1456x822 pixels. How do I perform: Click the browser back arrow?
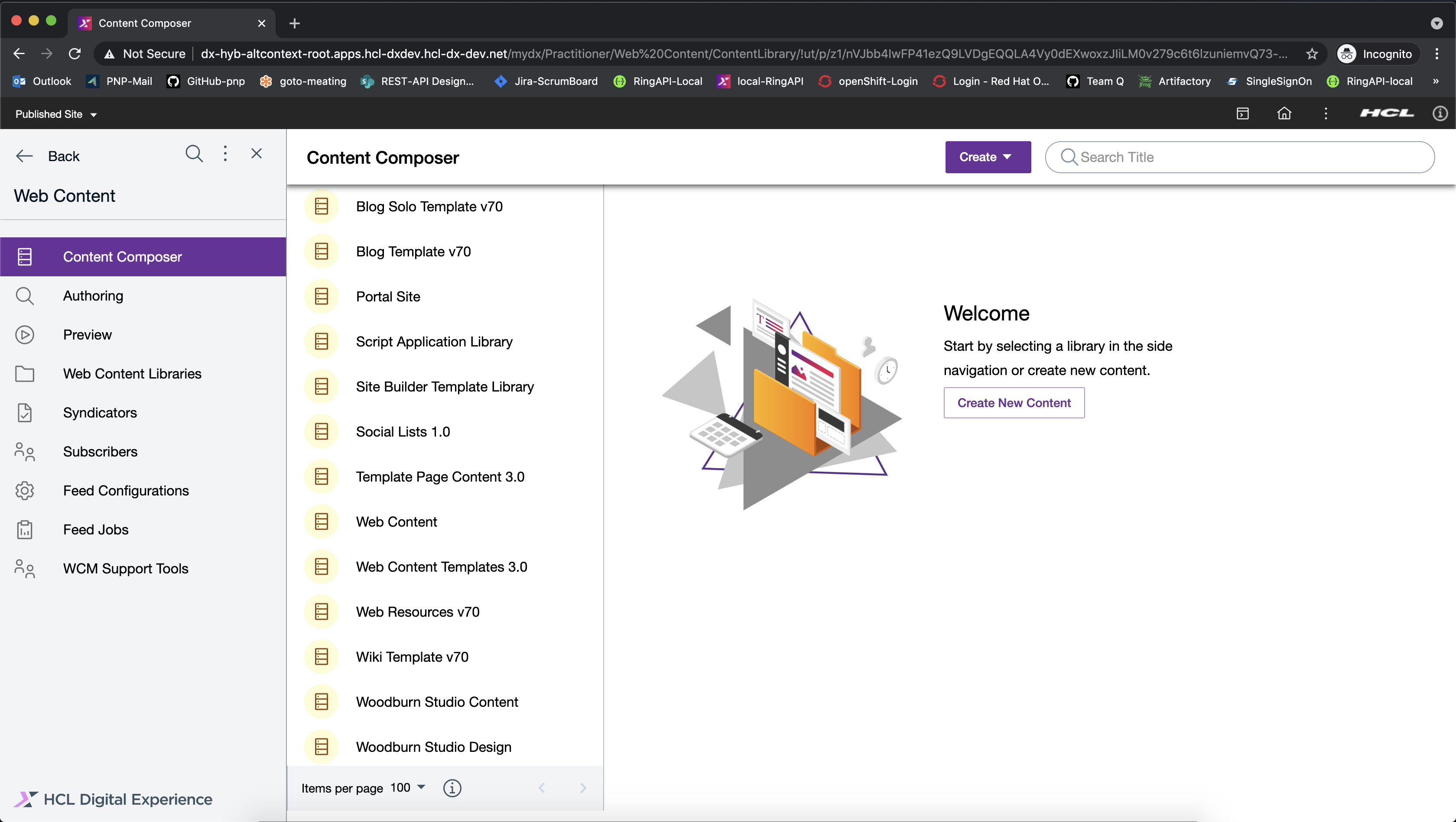pos(19,54)
